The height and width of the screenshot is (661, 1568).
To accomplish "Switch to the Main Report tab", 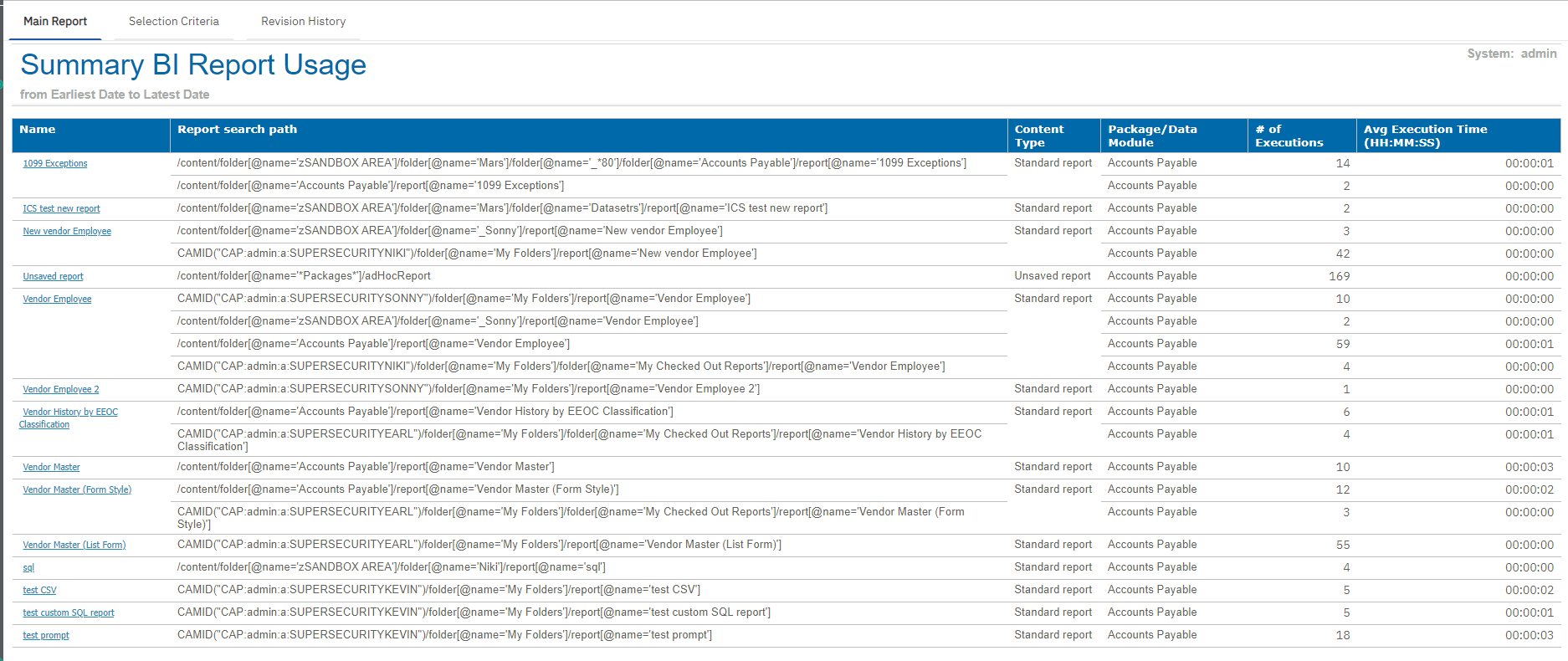I will (x=55, y=22).
